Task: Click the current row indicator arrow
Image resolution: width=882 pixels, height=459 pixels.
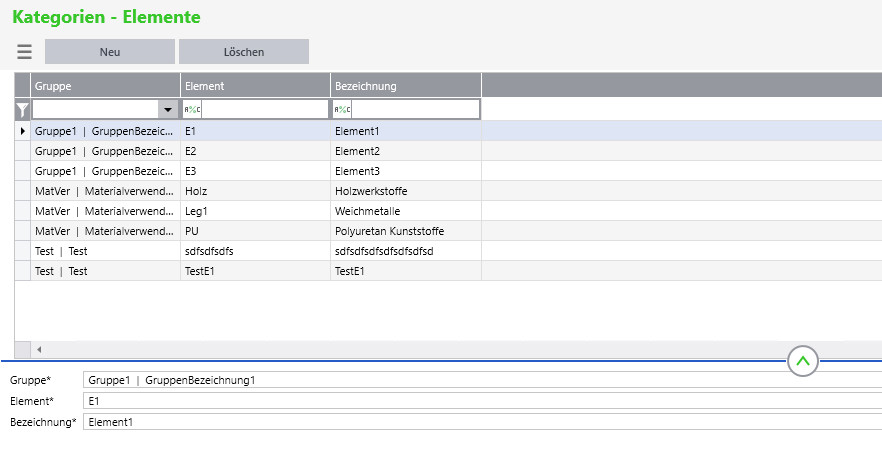Action: (22, 131)
